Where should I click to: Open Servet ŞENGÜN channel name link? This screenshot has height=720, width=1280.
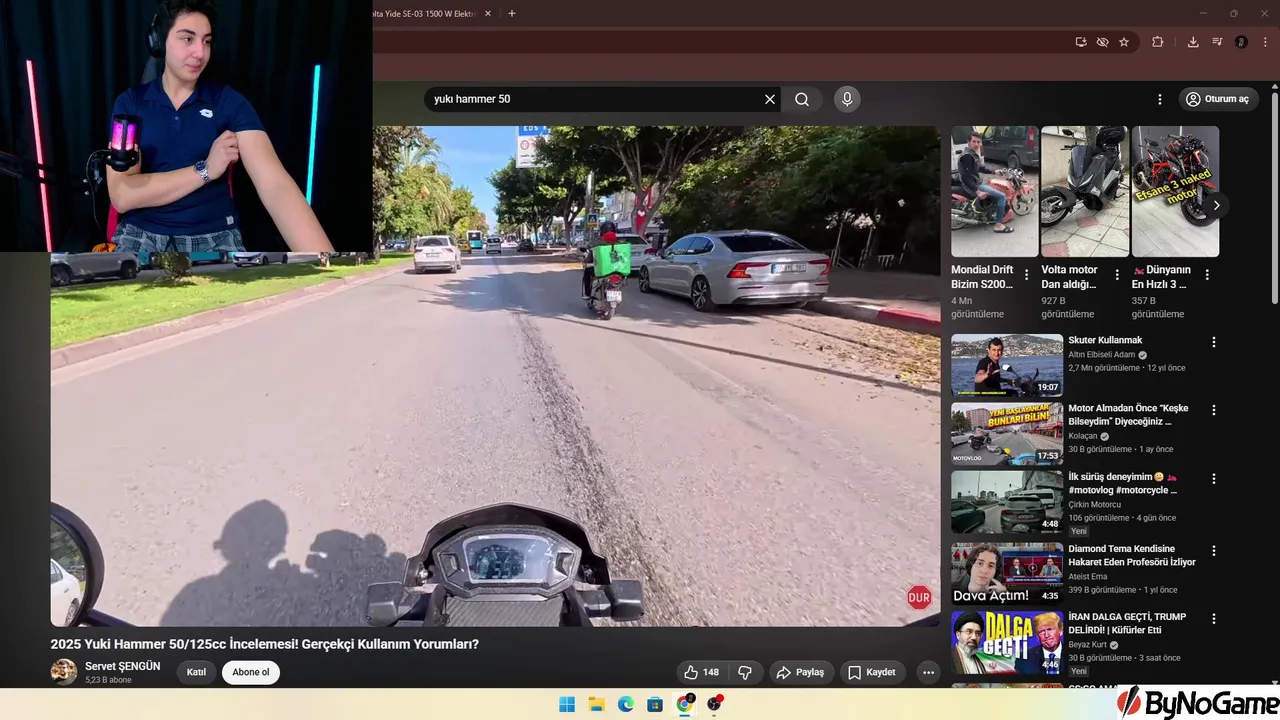pos(122,666)
